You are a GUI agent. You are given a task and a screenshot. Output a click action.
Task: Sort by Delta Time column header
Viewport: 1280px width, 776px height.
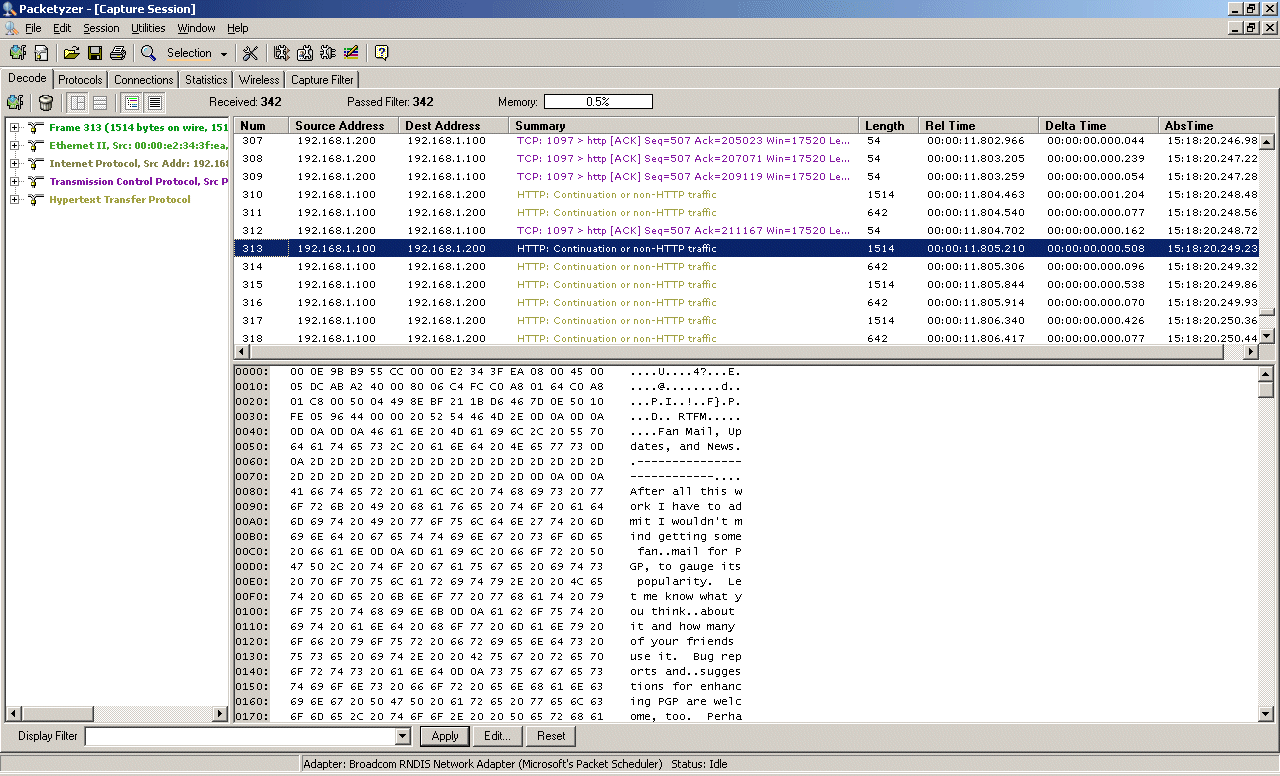pyautogui.click(x=1098, y=126)
